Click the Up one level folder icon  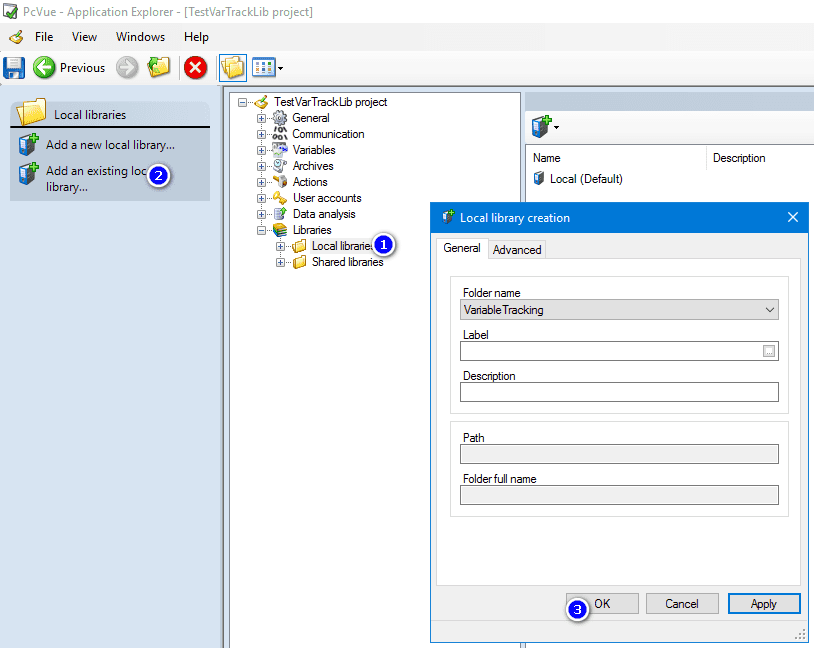pos(159,67)
